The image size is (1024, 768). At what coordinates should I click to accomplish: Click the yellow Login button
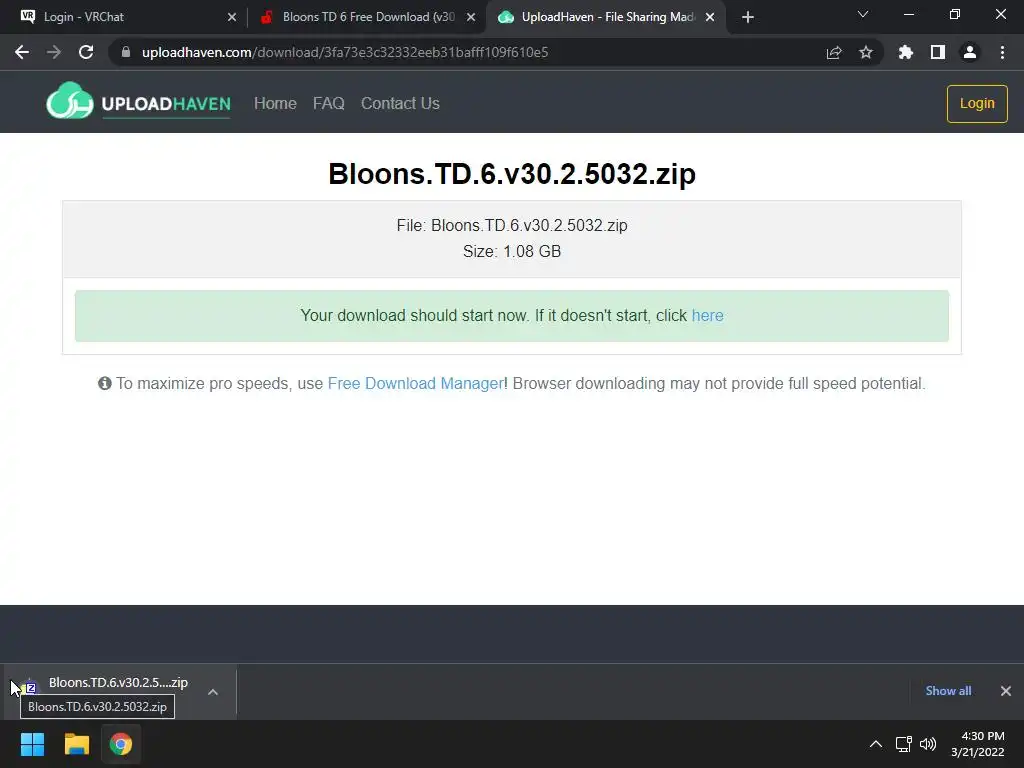coord(977,103)
